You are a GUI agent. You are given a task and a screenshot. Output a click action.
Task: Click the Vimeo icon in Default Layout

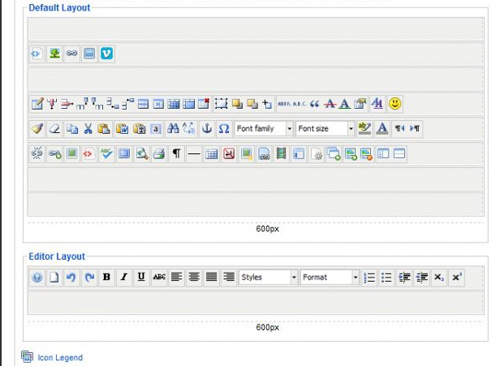click(107, 54)
